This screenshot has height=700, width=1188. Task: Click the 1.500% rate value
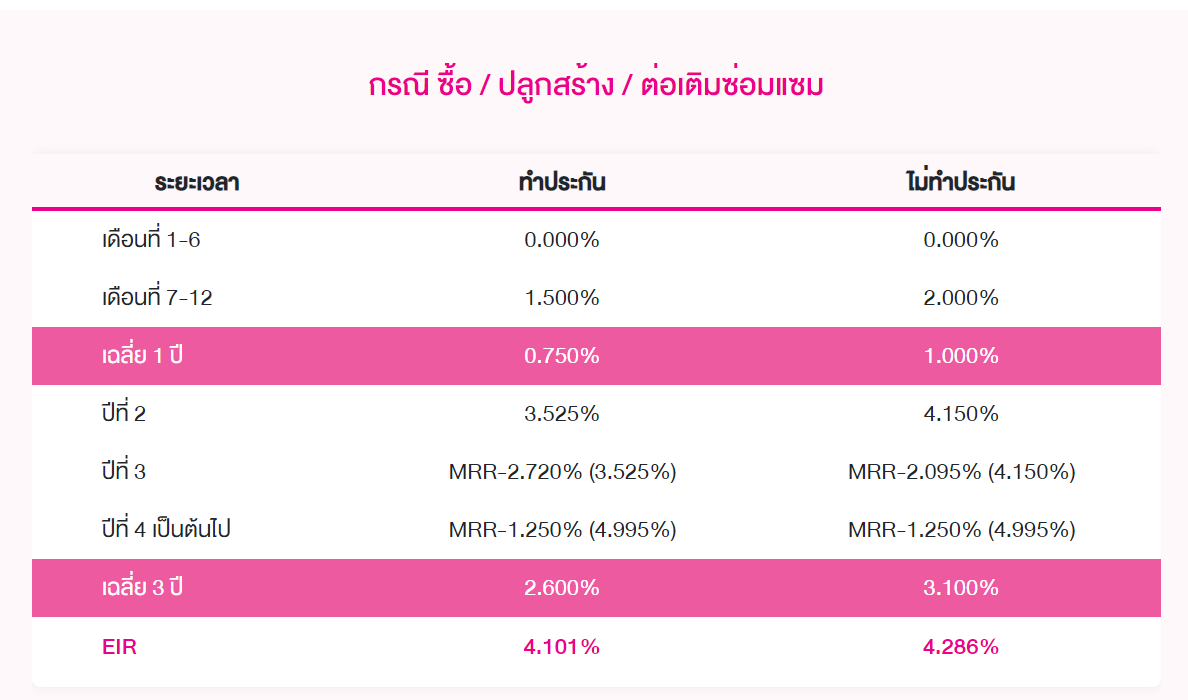[x=562, y=298]
